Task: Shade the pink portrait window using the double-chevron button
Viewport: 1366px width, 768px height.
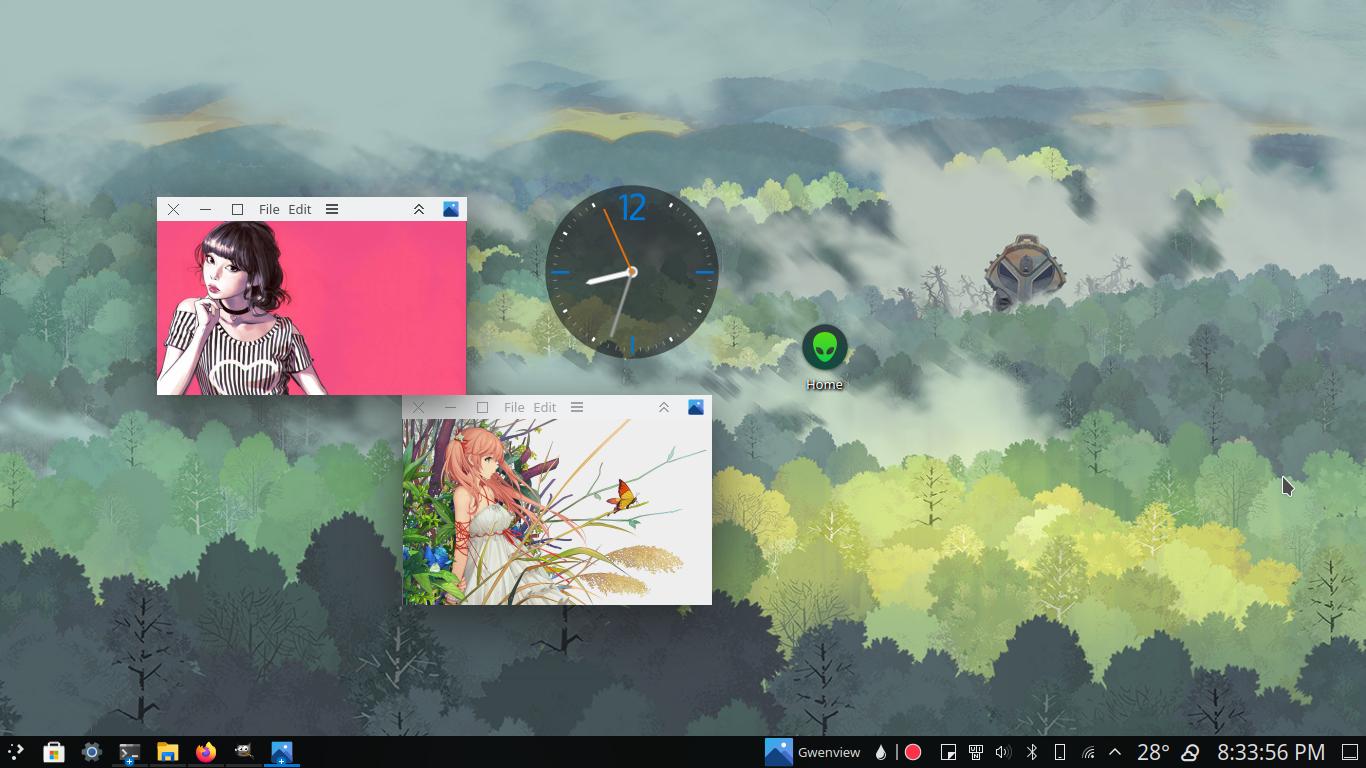Action: [x=419, y=209]
